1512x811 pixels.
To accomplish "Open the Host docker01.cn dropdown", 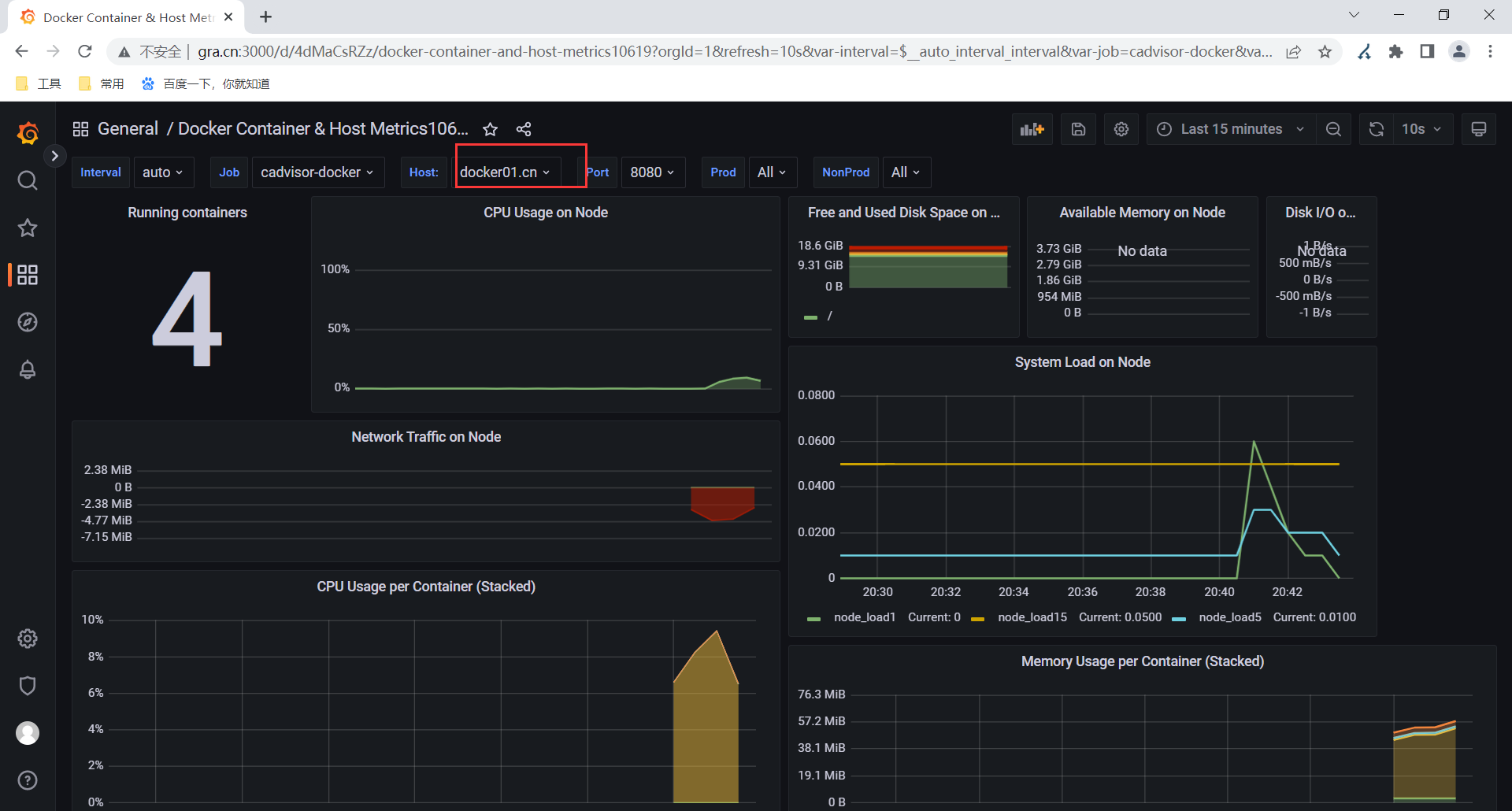I will click(505, 172).
